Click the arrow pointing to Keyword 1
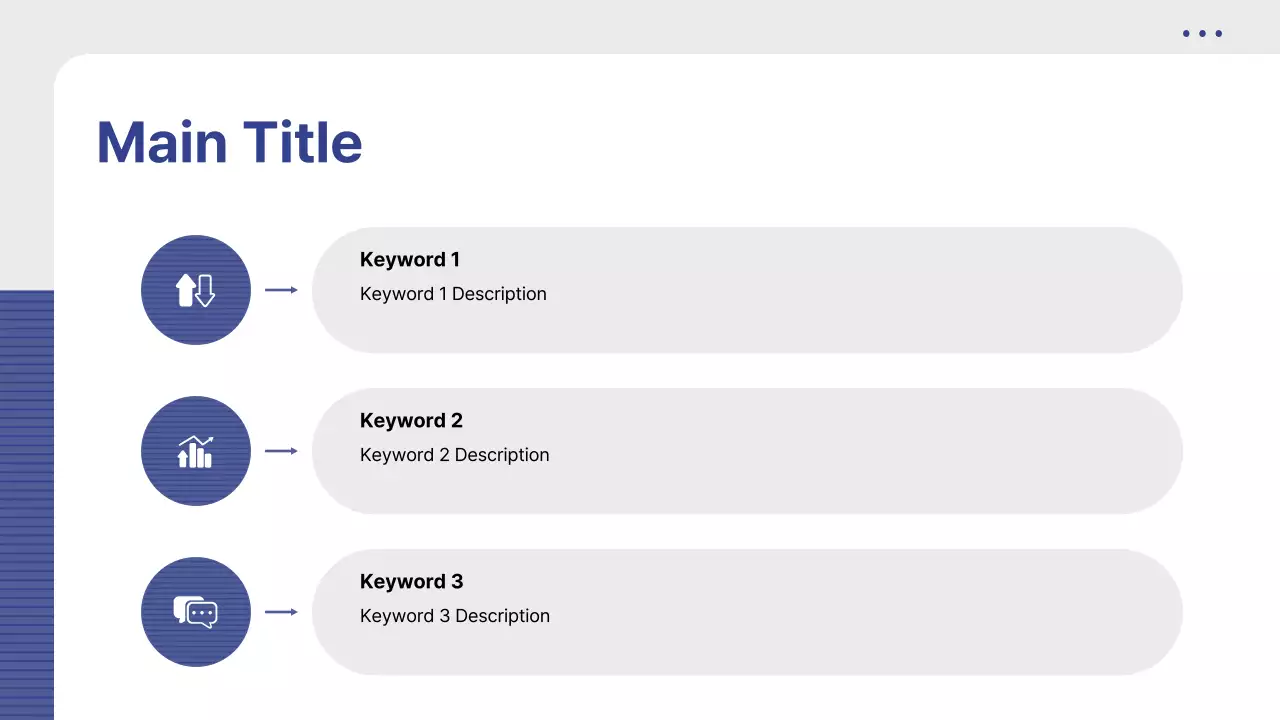The image size is (1280, 720). (x=281, y=290)
